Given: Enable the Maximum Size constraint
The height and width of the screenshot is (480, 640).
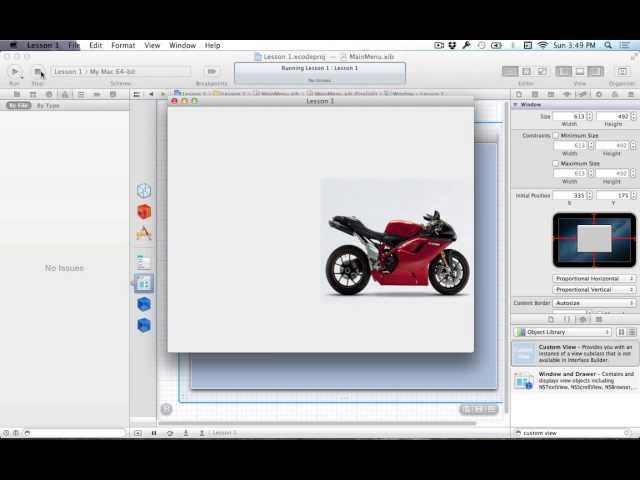Looking at the screenshot, I should [x=556, y=163].
